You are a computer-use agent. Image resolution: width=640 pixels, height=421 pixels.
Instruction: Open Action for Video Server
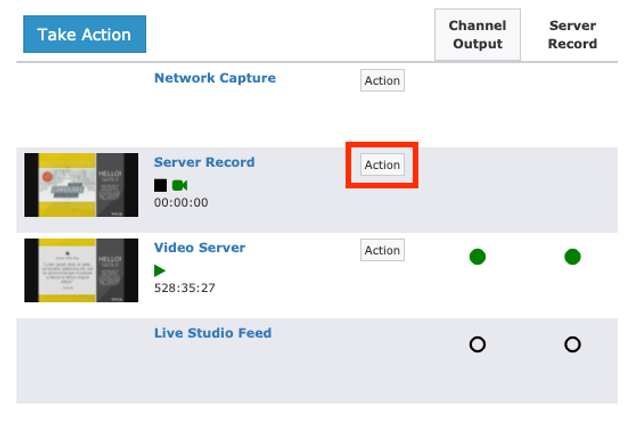pyautogui.click(x=382, y=250)
